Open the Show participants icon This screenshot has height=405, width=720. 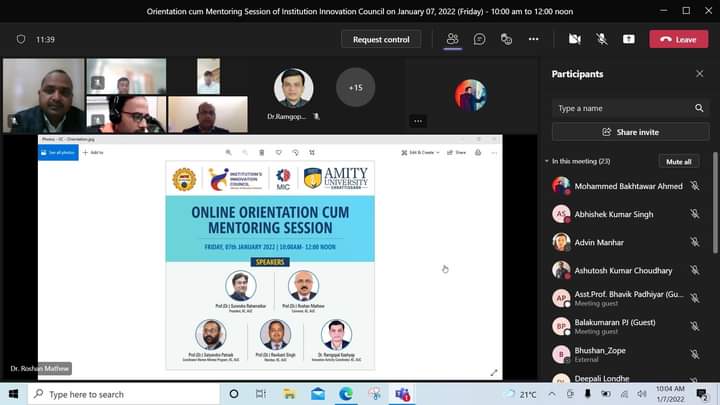point(452,39)
